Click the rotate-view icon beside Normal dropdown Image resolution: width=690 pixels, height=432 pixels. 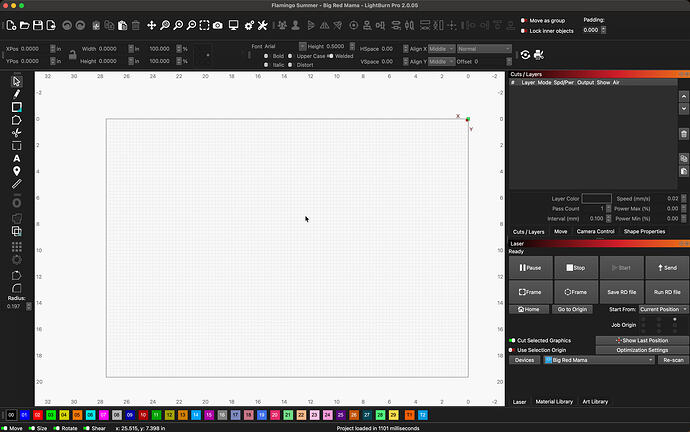[525, 55]
